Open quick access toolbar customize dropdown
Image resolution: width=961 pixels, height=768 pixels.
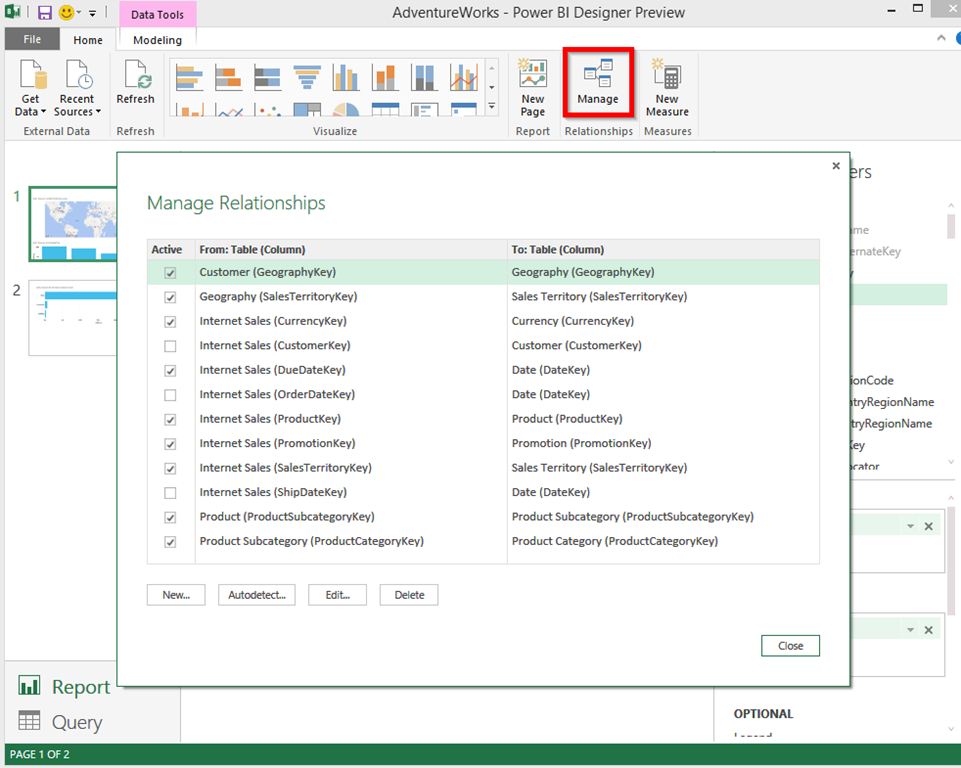click(x=92, y=13)
